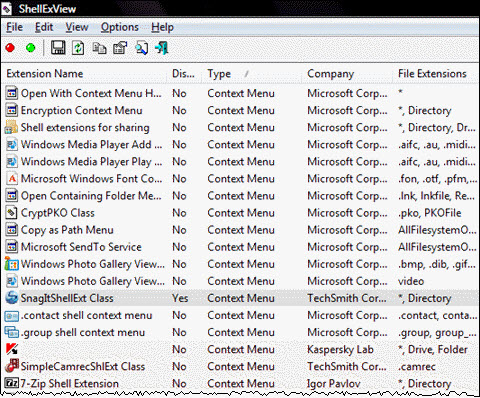
Task: Open the Options menu
Action: (x=120, y=27)
